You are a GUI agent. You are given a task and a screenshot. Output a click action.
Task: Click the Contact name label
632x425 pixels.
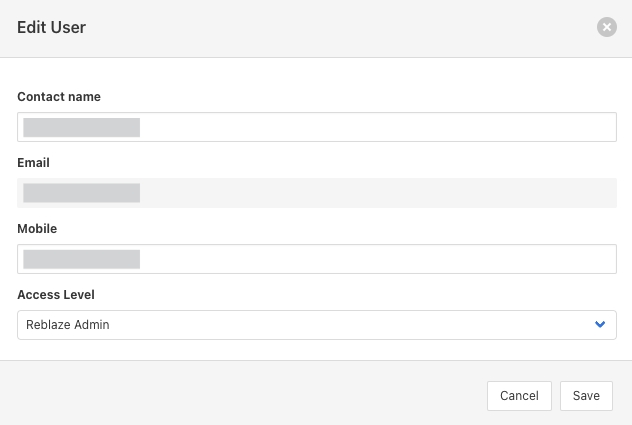pos(59,97)
